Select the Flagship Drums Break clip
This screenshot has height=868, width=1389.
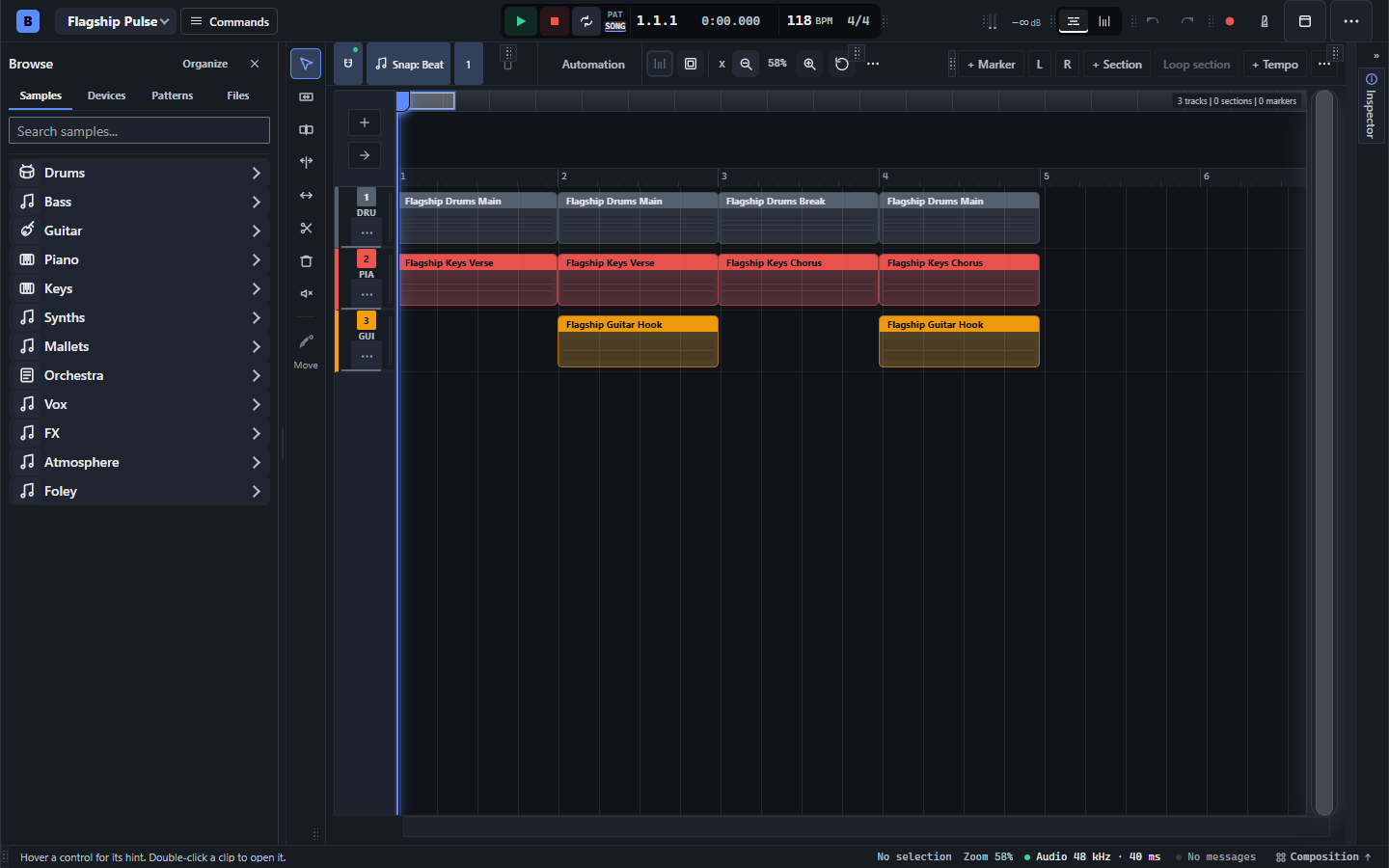coord(799,217)
